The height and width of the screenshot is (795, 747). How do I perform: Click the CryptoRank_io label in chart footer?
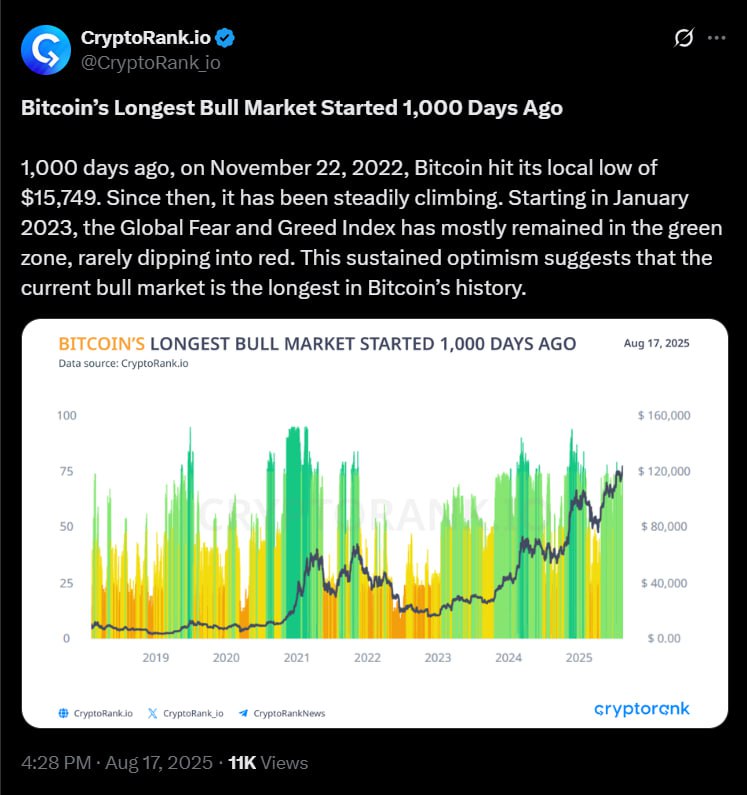click(193, 713)
